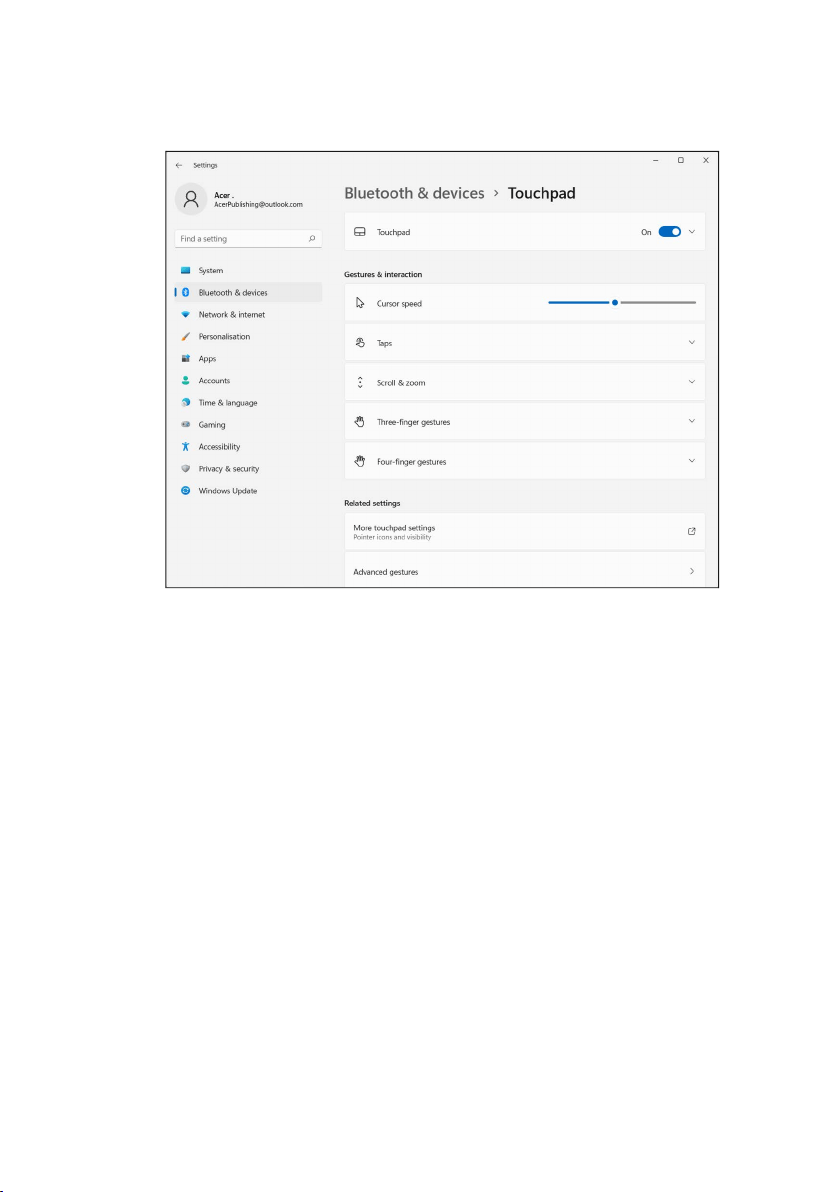Expand Three-finger gestures chevron
840x1192 pixels.
pos(692,420)
